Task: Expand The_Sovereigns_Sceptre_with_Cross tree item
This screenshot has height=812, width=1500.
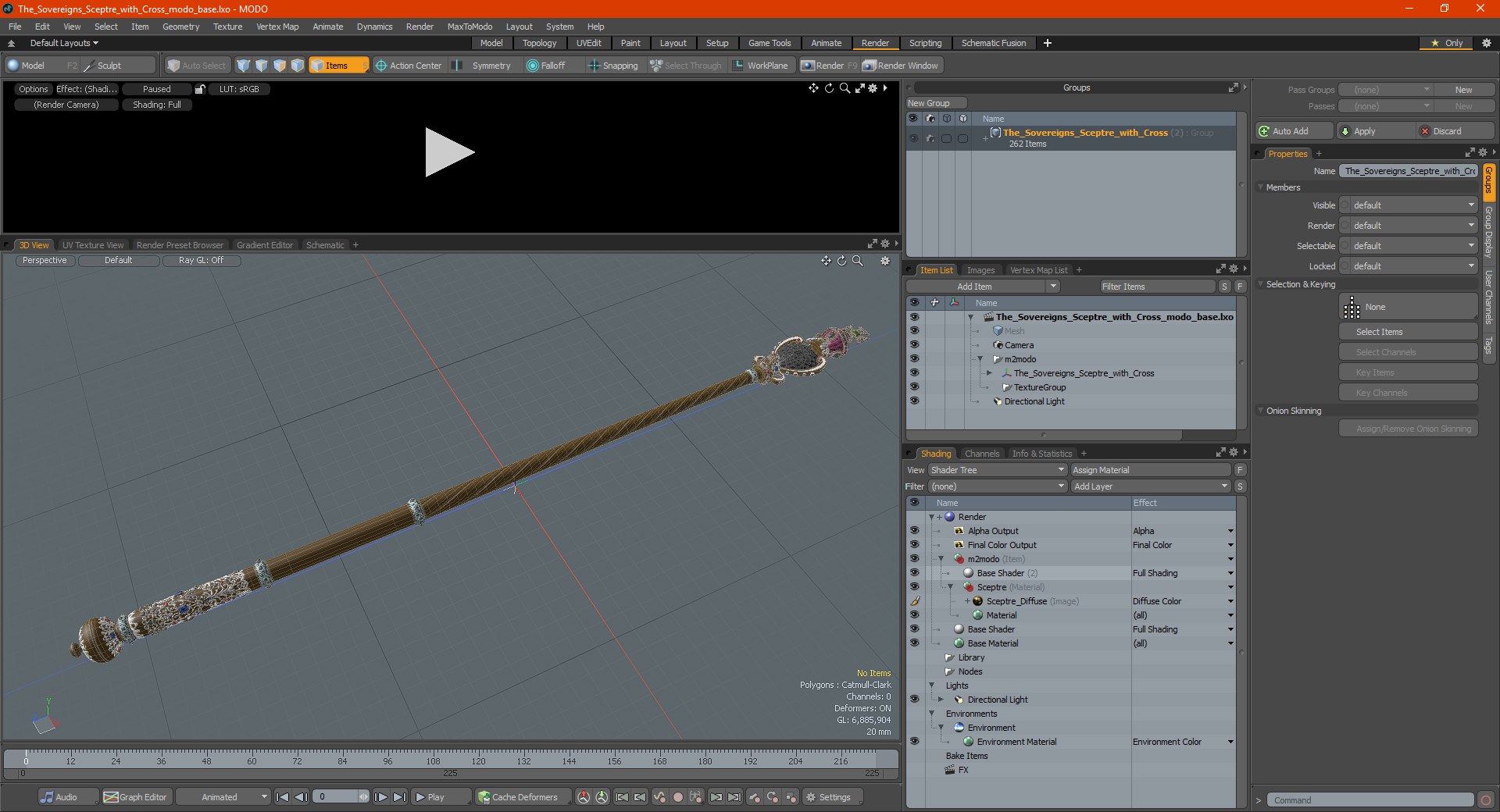Action: click(x=990, y=373)
